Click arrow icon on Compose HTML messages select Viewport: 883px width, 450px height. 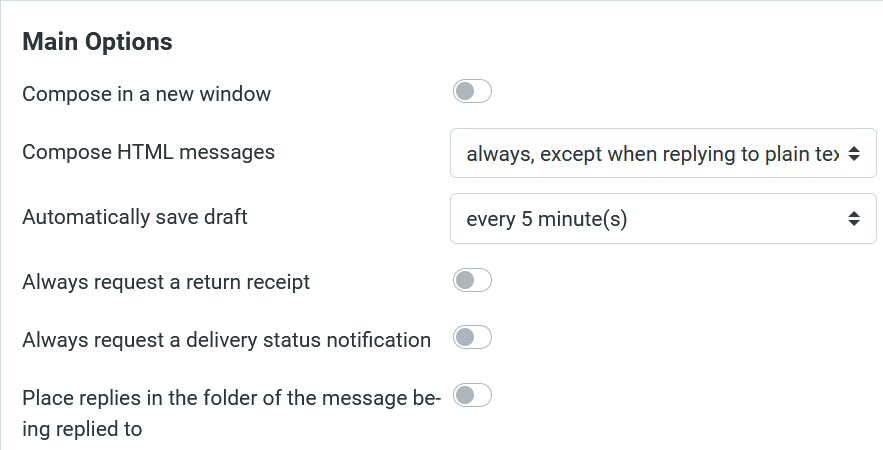[853, 155]
